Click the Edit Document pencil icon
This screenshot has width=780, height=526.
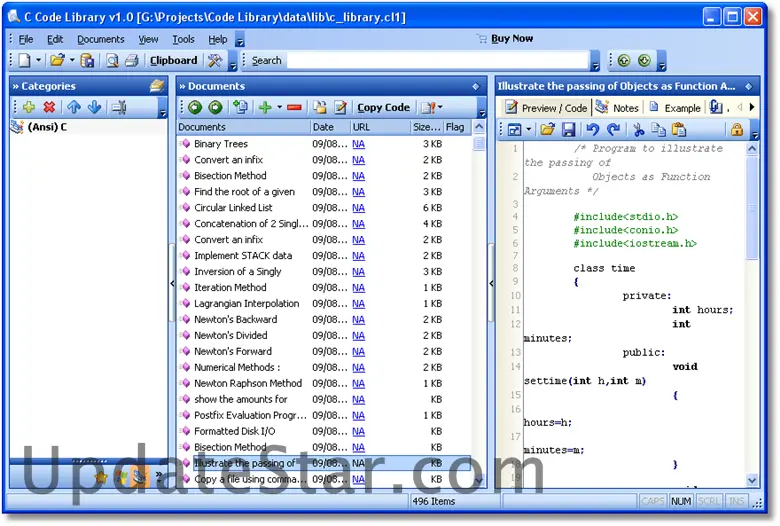coord(340,107)
